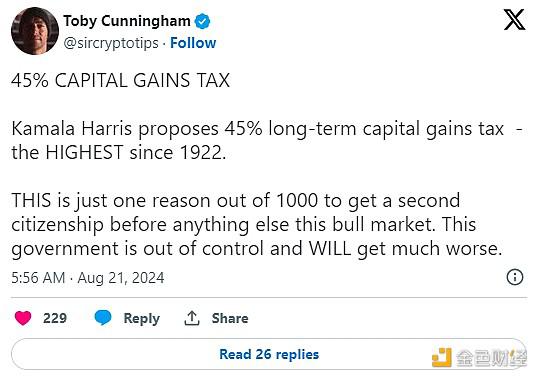538x378 pixels.
Task: Click the orange watermark logo icon
Action: pos(442,357)
